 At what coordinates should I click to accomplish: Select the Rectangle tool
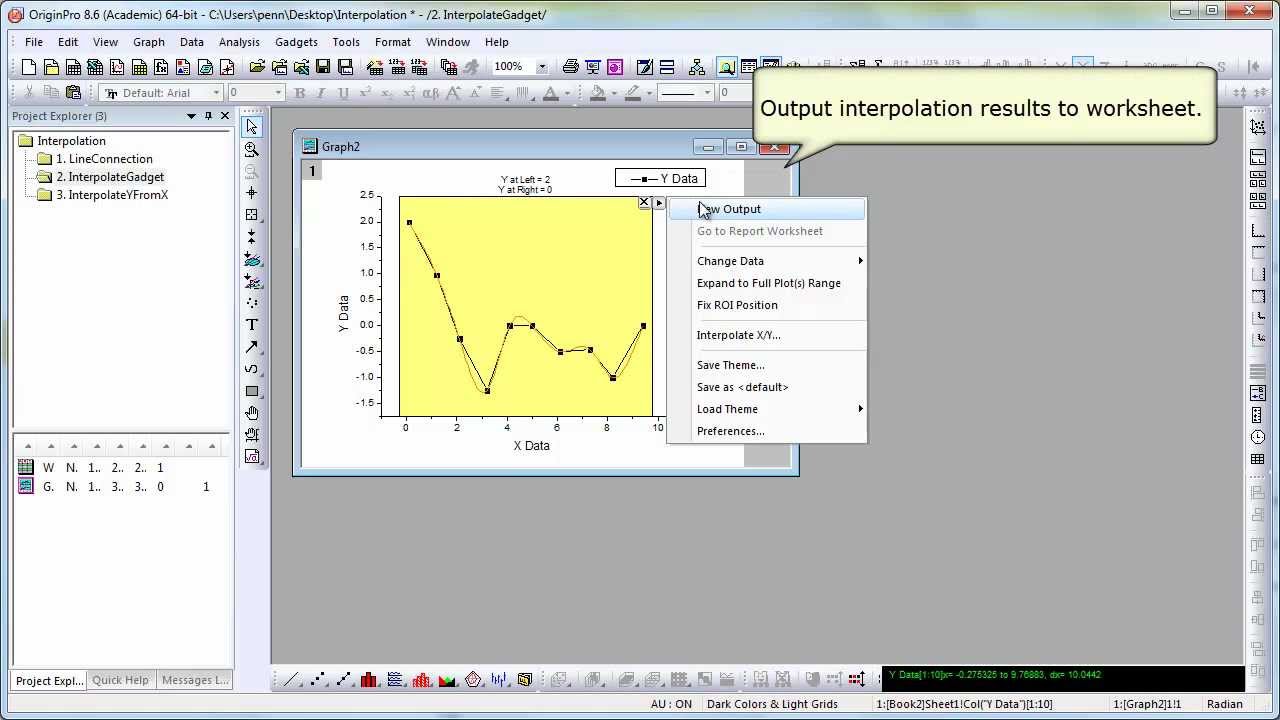pyautogui.click(x=252, y=391)
